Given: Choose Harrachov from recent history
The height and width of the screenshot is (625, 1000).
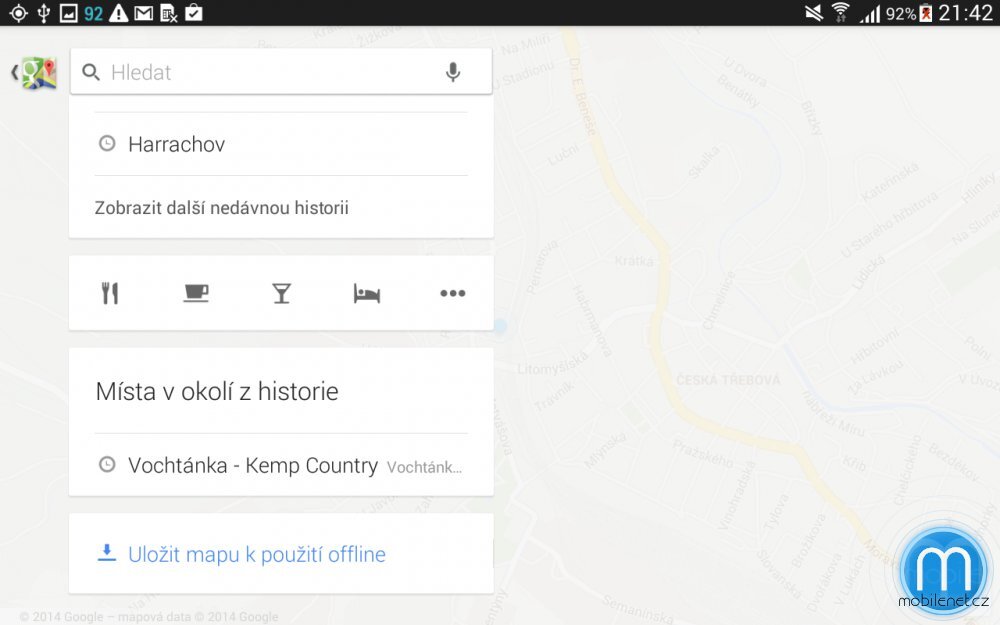Looking at the screenshot, I should tap(177, 144).
